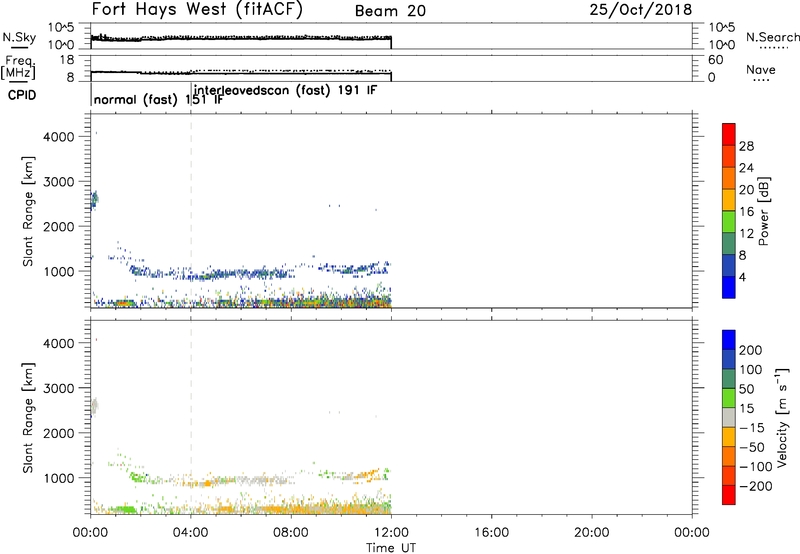
Task: Click the 'CPID' row label
Action: [22, 95]
